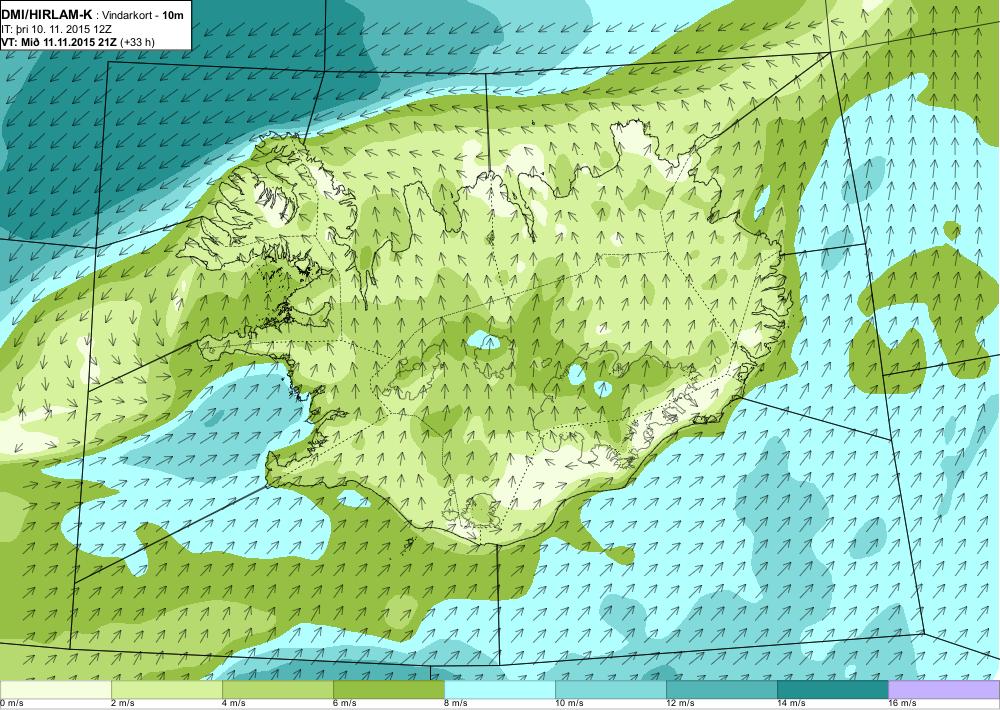Click the '10 m/s' legend label
This screenshot has width=1000, height=710.
pos(570,704)
